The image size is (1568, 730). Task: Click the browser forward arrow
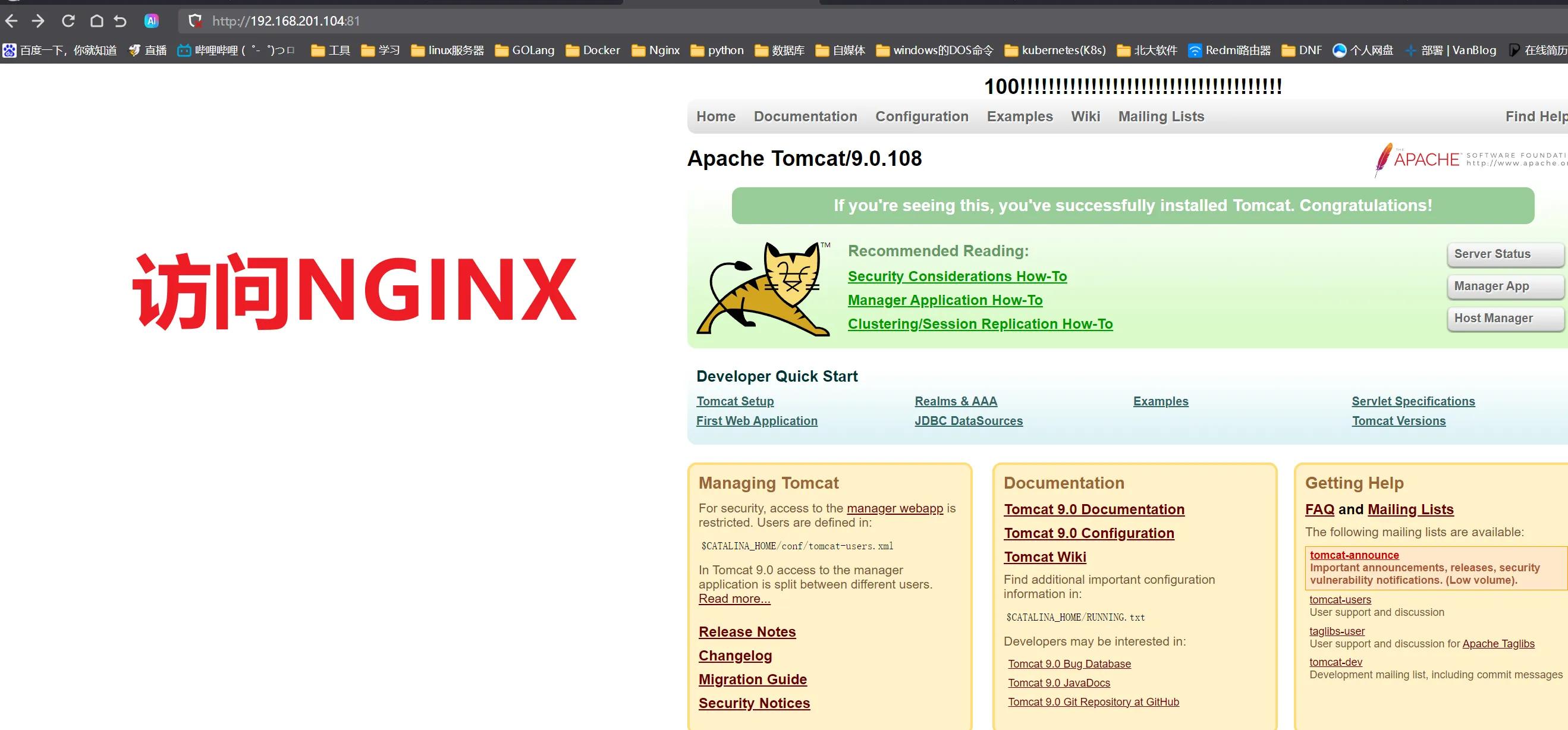pos(38,21)
